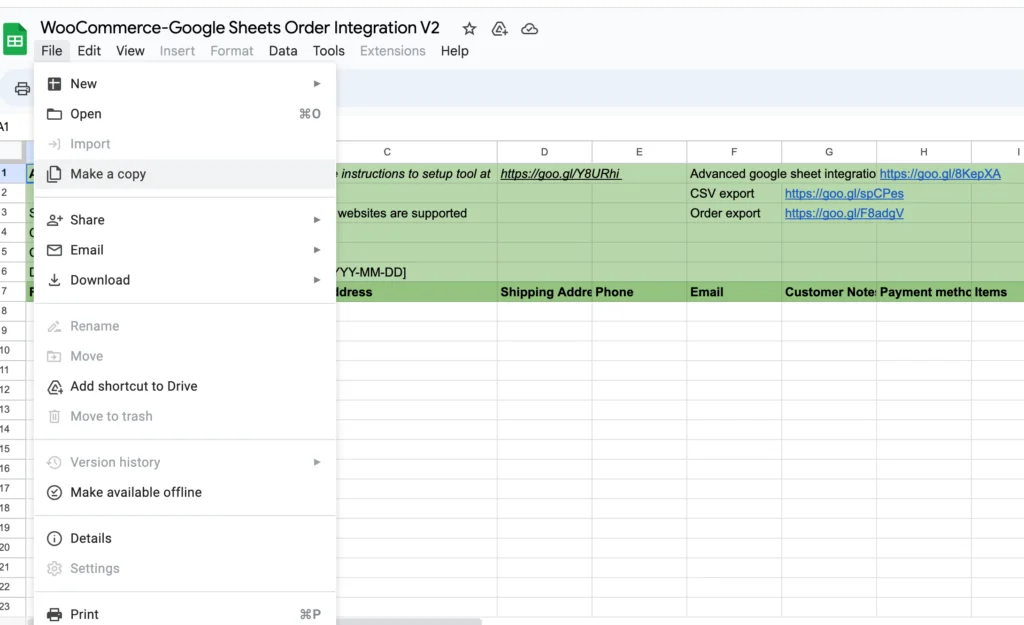Screen dimensions: 1024x625
Task: Open Details from the File menu
Action: pos(185,538)
